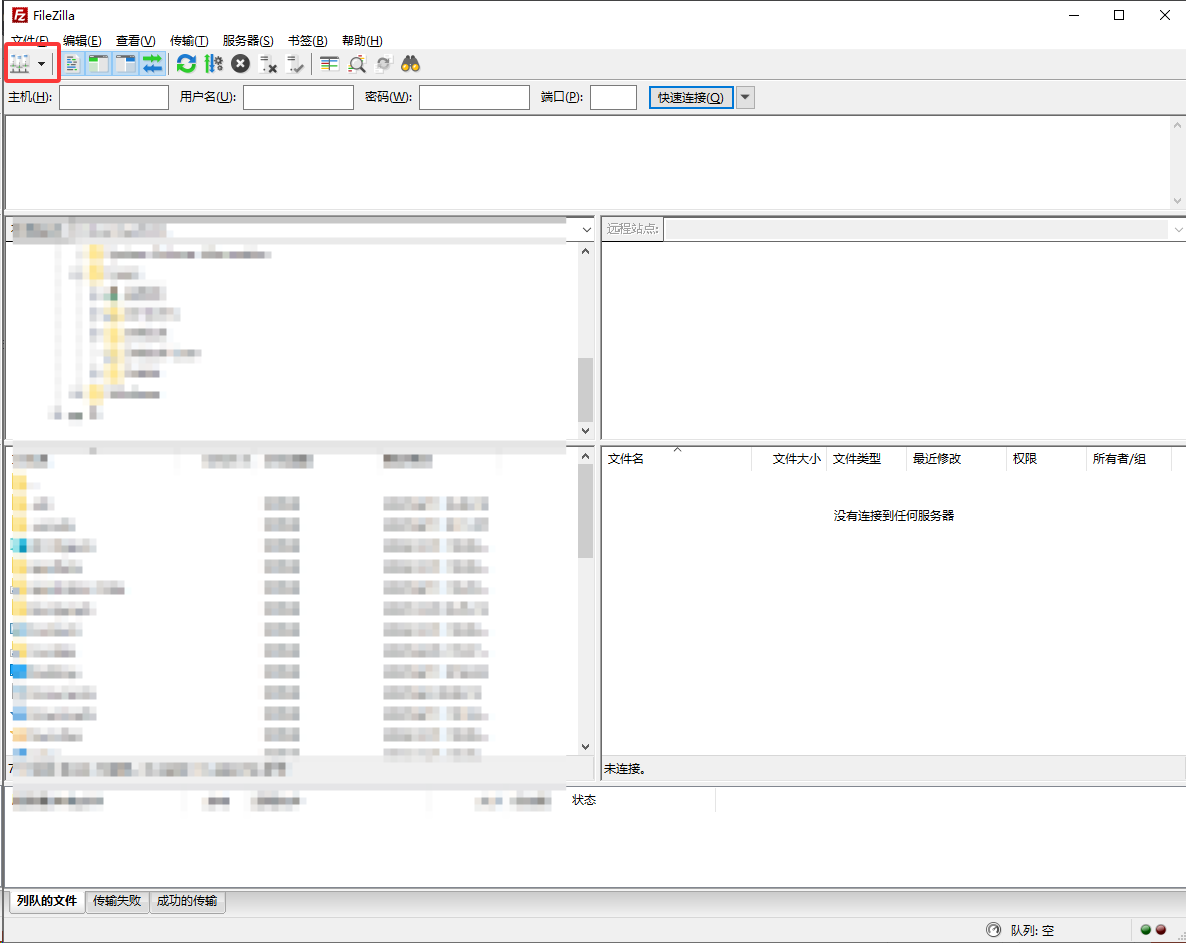The width and height of the screenshot is (1186, 943).
Task: Sort remote files by 文件名 column
Action: [676, 459]
